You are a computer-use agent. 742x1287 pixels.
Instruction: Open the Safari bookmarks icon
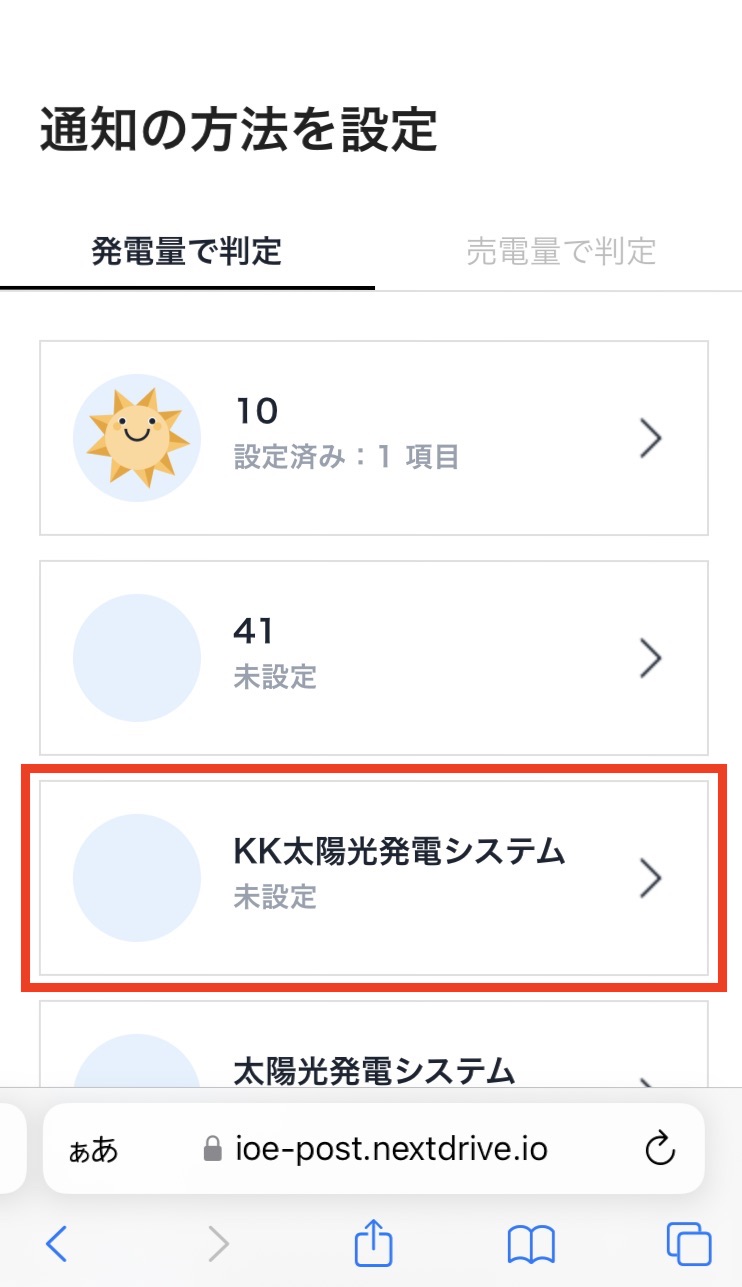[x=531, y=1245]
